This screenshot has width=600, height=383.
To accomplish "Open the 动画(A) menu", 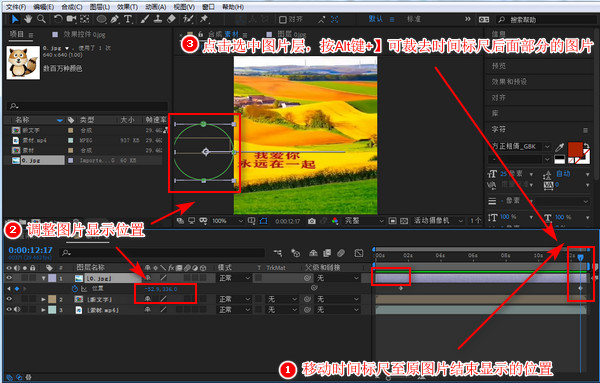I will pyautogui.click(x=156, y=7).
